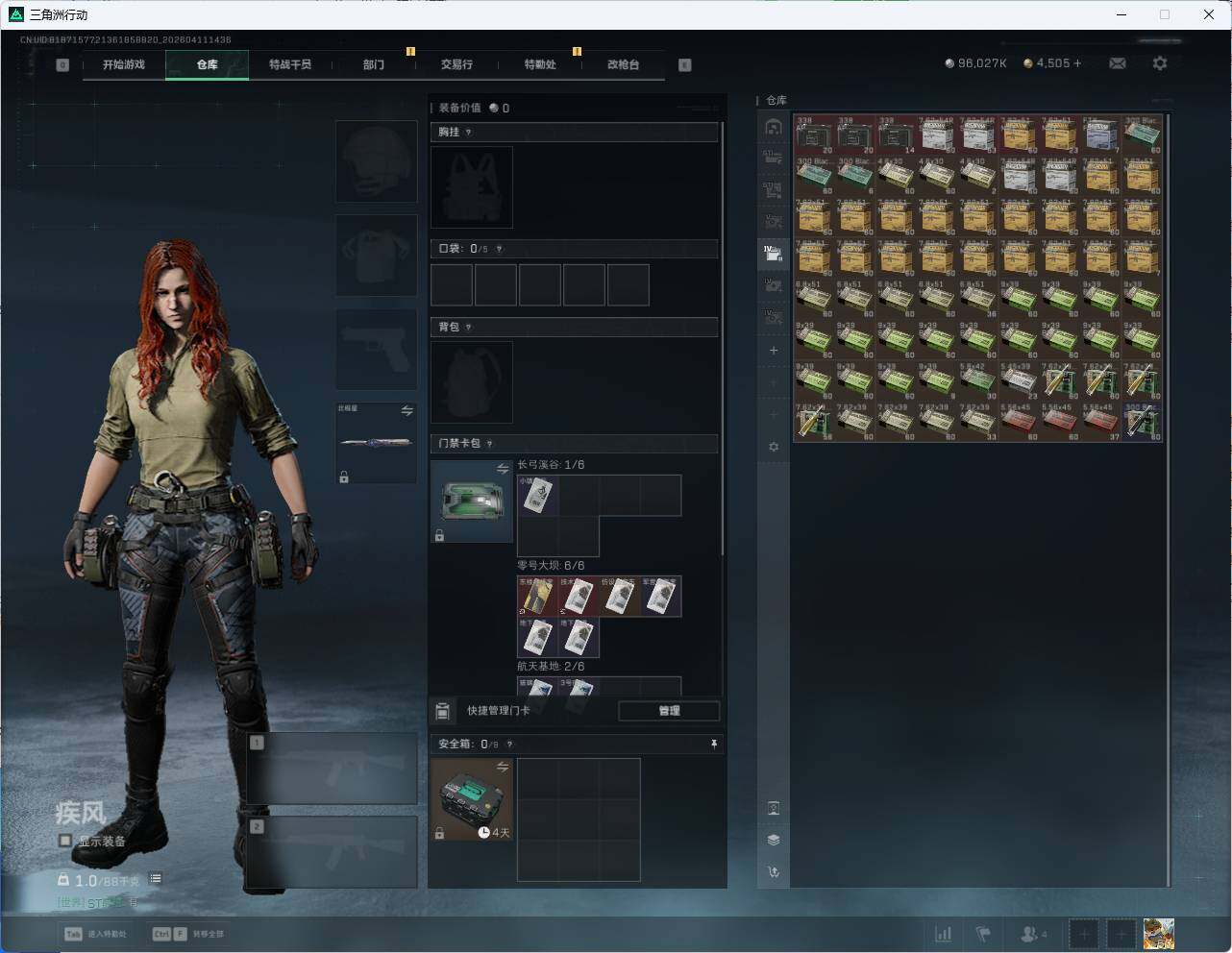Select first 零号大坝 key card
The width and height of the screenshot is (1232, 953).
tap(538, 597)
